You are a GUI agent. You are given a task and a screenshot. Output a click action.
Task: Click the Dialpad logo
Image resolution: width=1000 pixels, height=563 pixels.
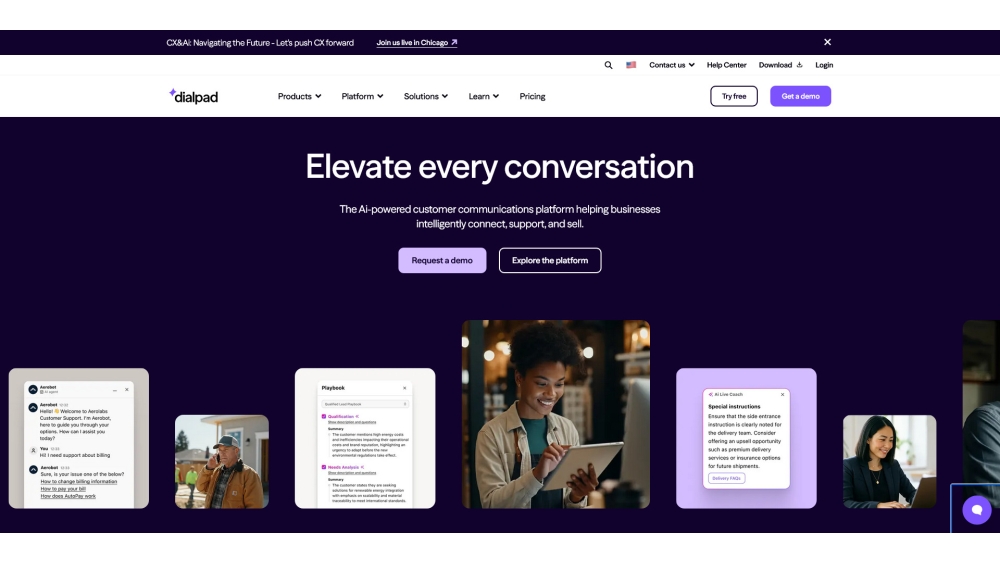pos(193,96)
